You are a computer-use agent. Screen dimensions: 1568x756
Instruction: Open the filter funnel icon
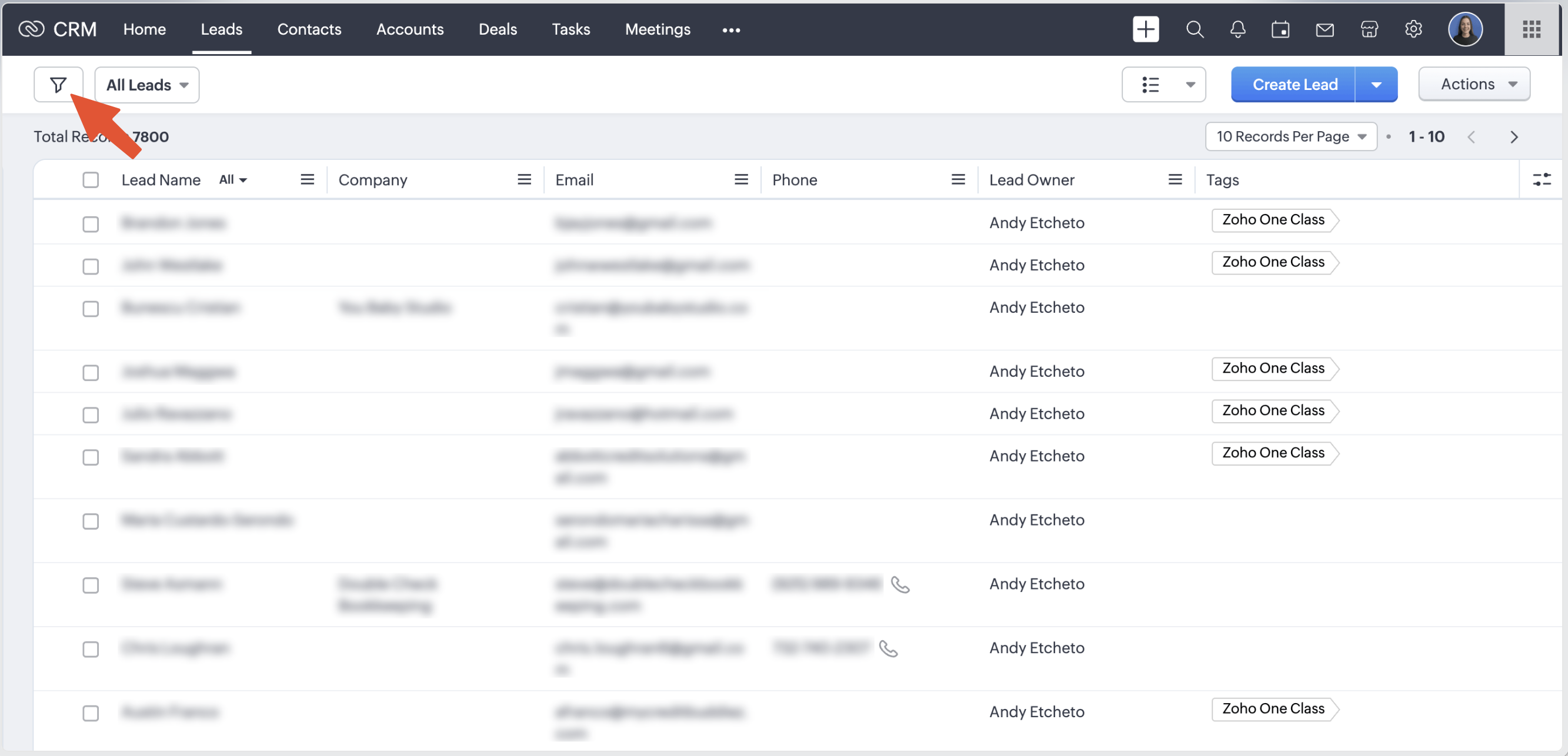click(x=58, y=85)
